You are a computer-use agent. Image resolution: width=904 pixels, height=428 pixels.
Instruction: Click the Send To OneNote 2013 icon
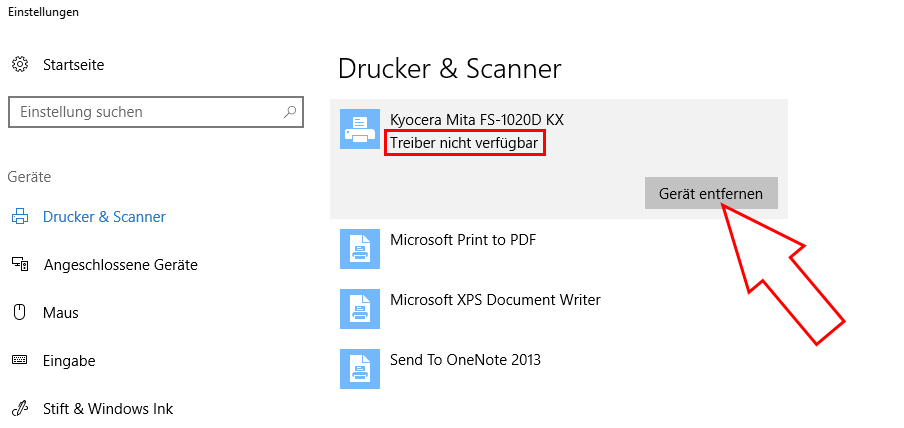click(x=360, y=369)
